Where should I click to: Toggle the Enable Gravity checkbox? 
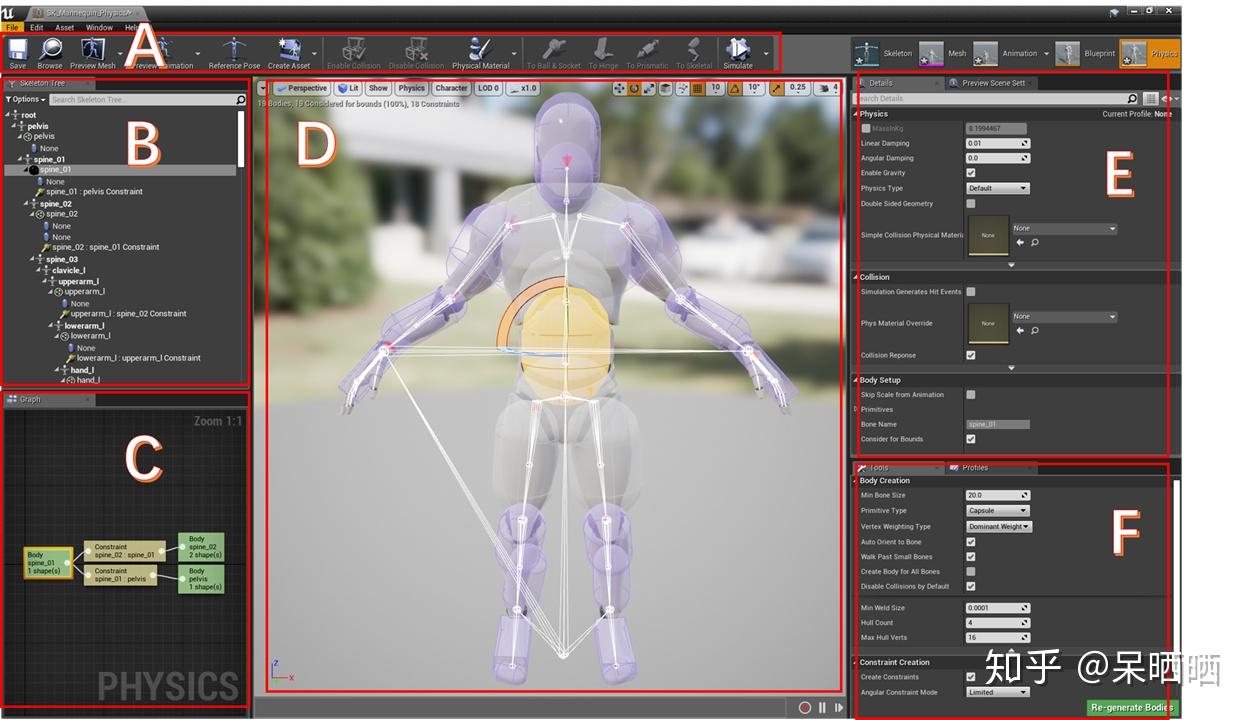[x=970, y=172]
